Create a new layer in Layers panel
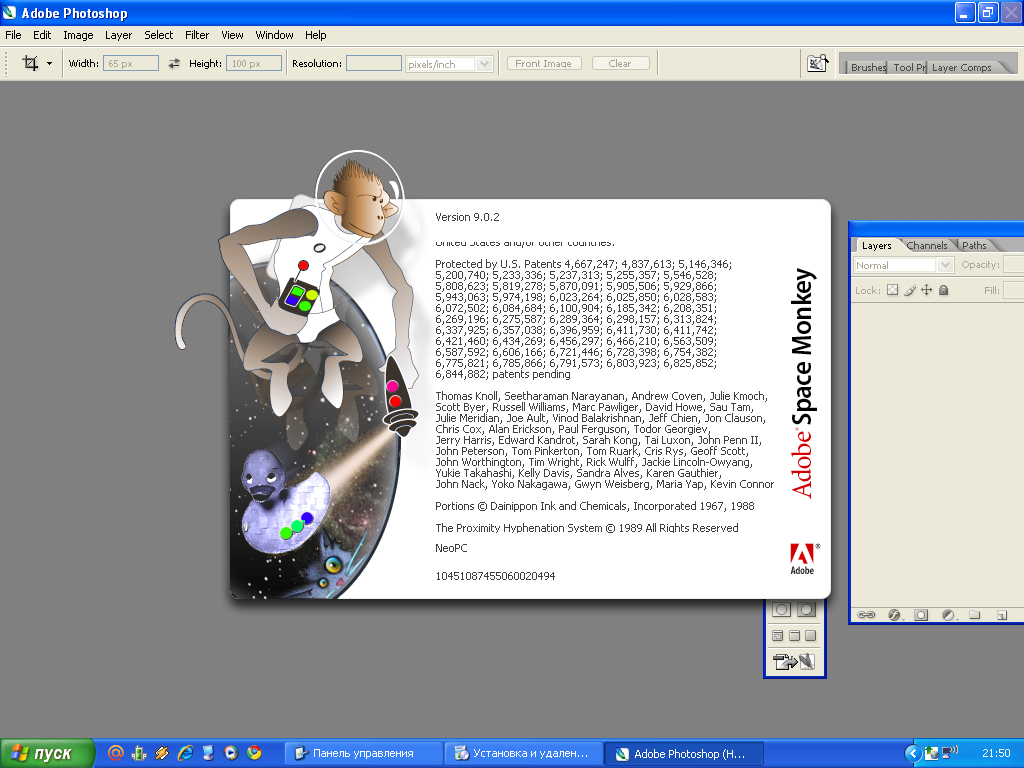 (1002, 615)
